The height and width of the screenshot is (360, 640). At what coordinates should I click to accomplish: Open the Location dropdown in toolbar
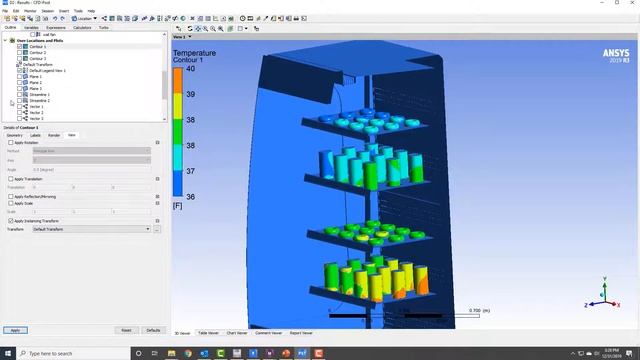click(84, 18)
